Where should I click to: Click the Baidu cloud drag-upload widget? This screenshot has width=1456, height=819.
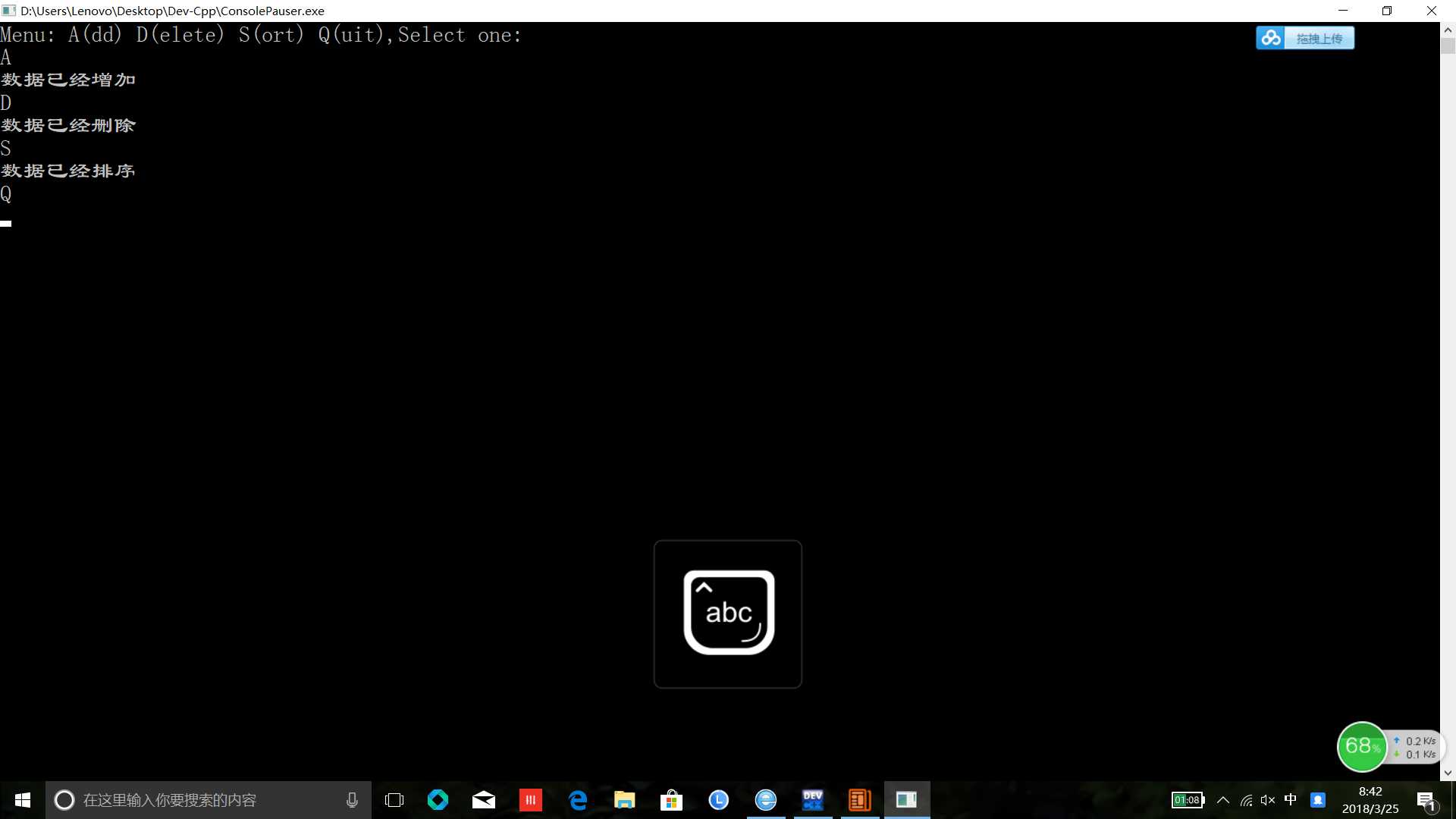coord(1304,38)
